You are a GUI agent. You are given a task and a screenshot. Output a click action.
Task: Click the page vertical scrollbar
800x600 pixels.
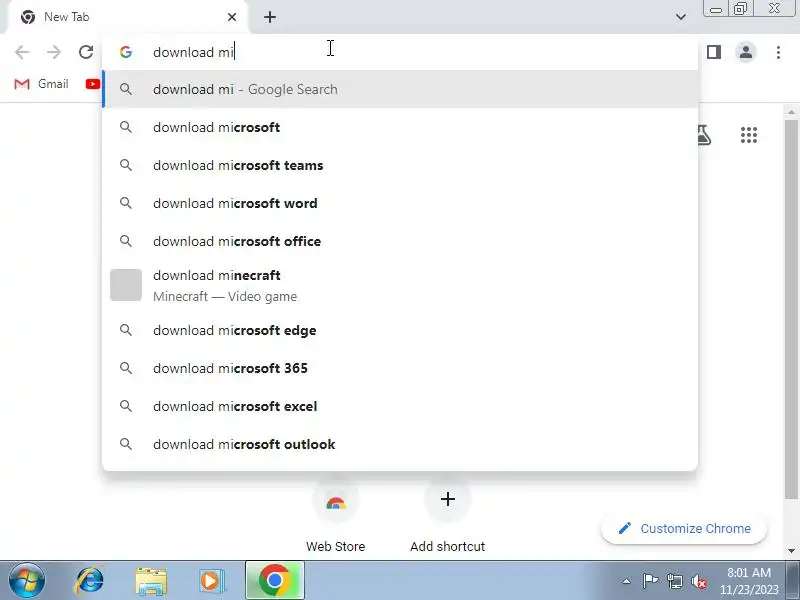click(791, 310)
